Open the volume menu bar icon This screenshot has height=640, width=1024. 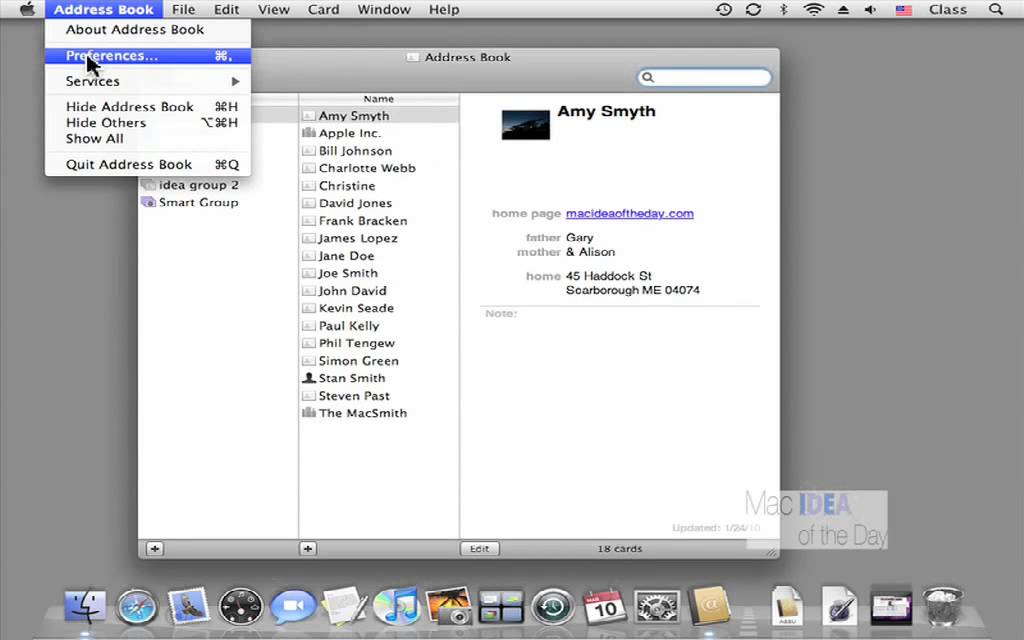click(x=870, y=10)
